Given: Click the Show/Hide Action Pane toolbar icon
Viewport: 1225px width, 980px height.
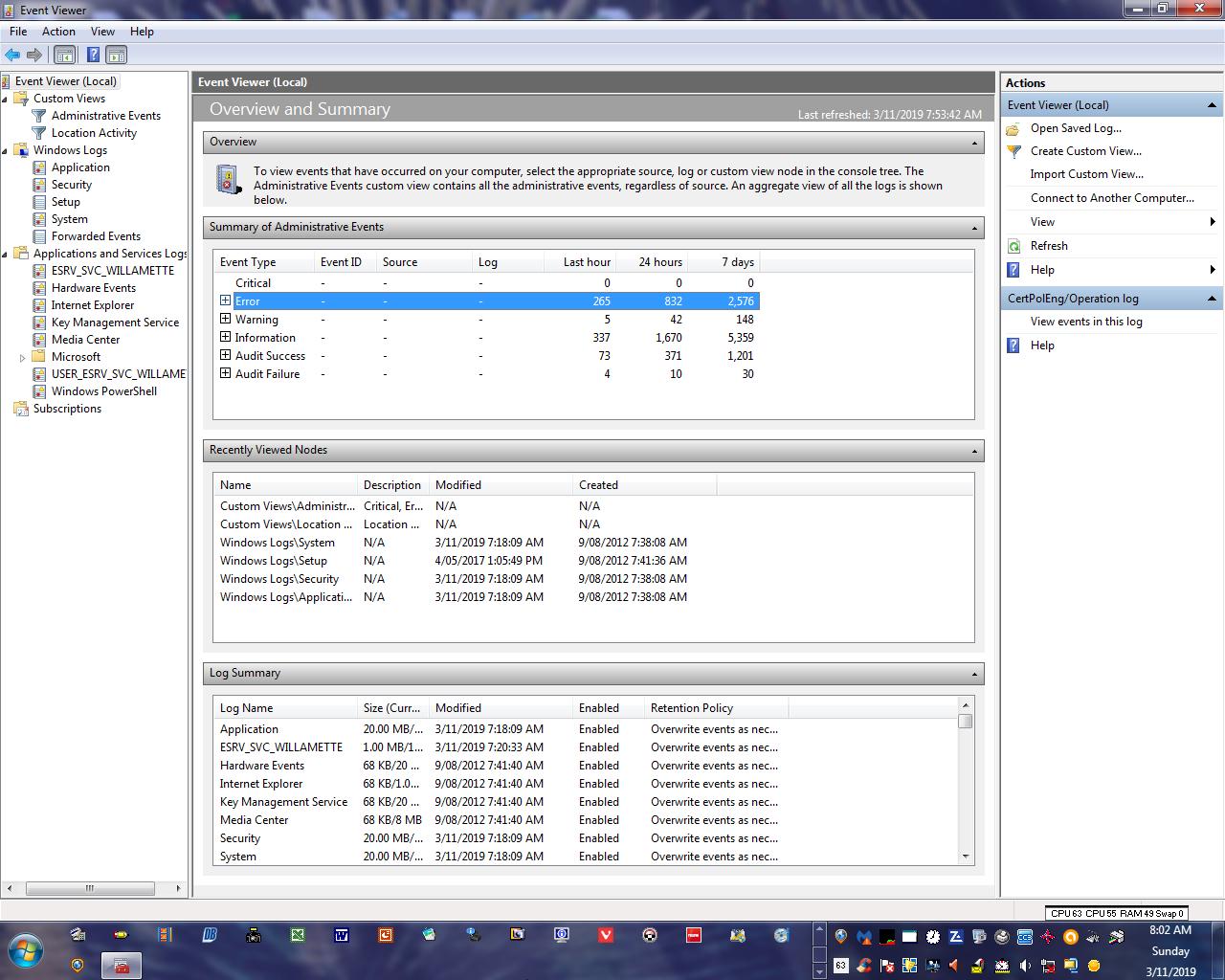Looking at the screenshot, I should pyautogui.click(x=116, y=56).
